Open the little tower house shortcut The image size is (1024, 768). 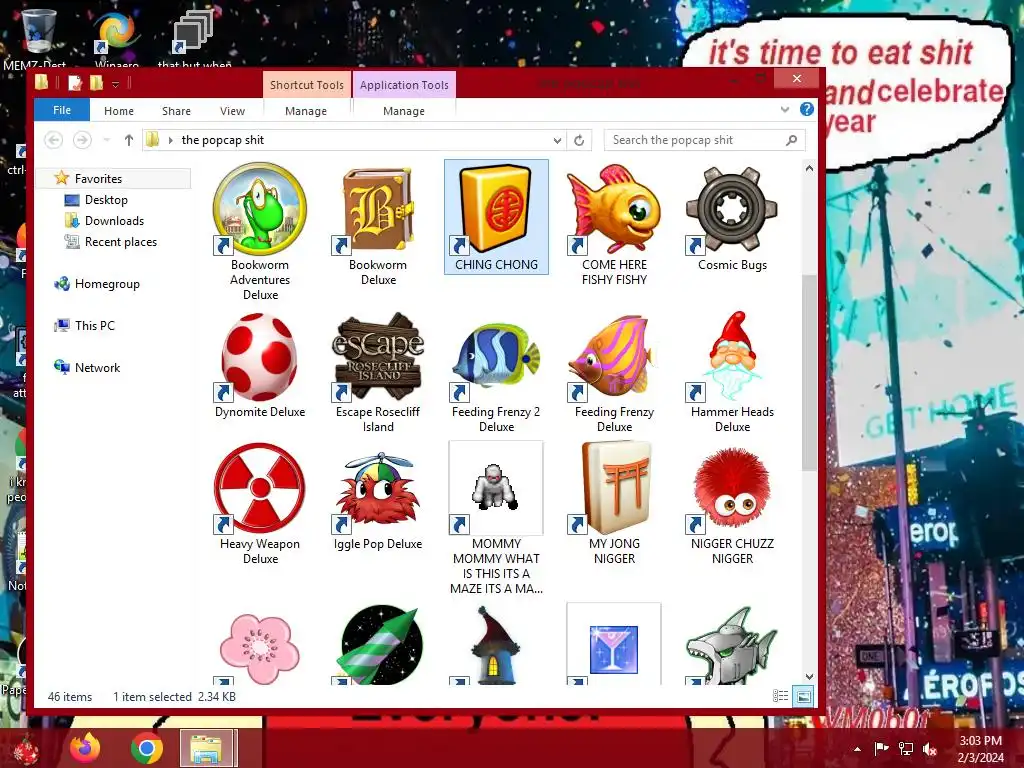tap(496, 645)
